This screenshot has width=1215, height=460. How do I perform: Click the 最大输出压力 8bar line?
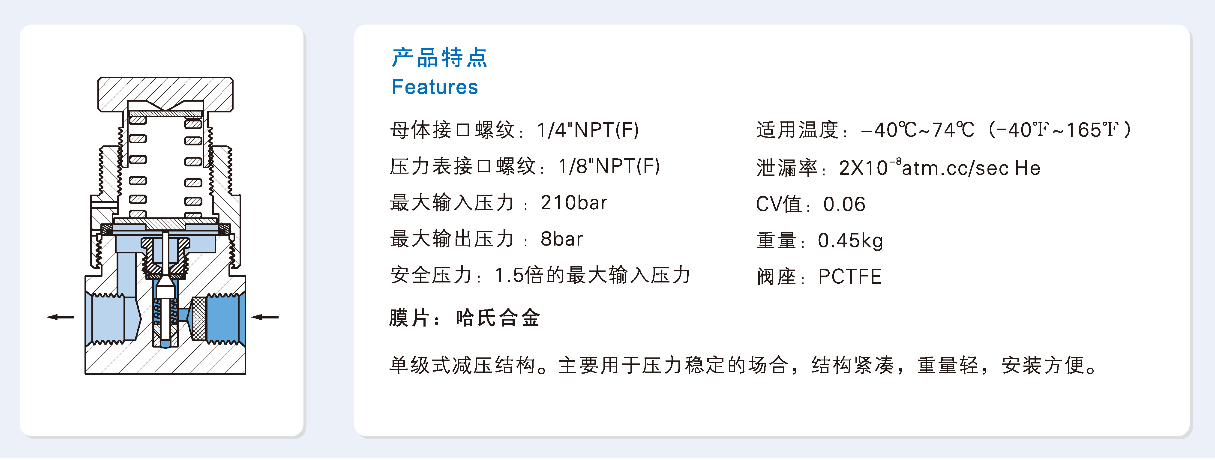[x=486, y=239]
